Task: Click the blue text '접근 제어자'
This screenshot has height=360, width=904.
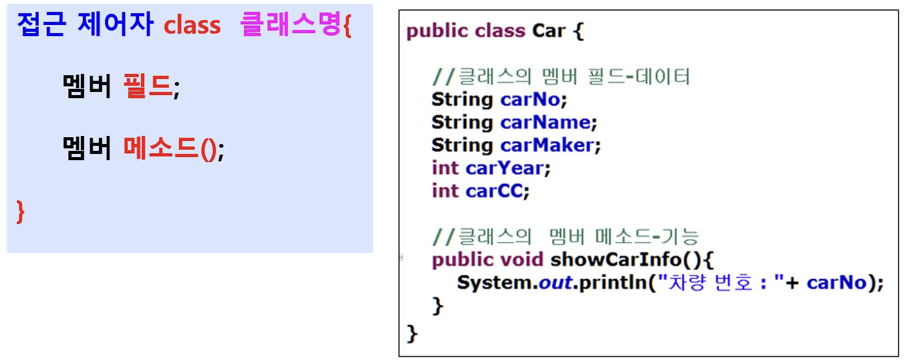Action: 84,25
